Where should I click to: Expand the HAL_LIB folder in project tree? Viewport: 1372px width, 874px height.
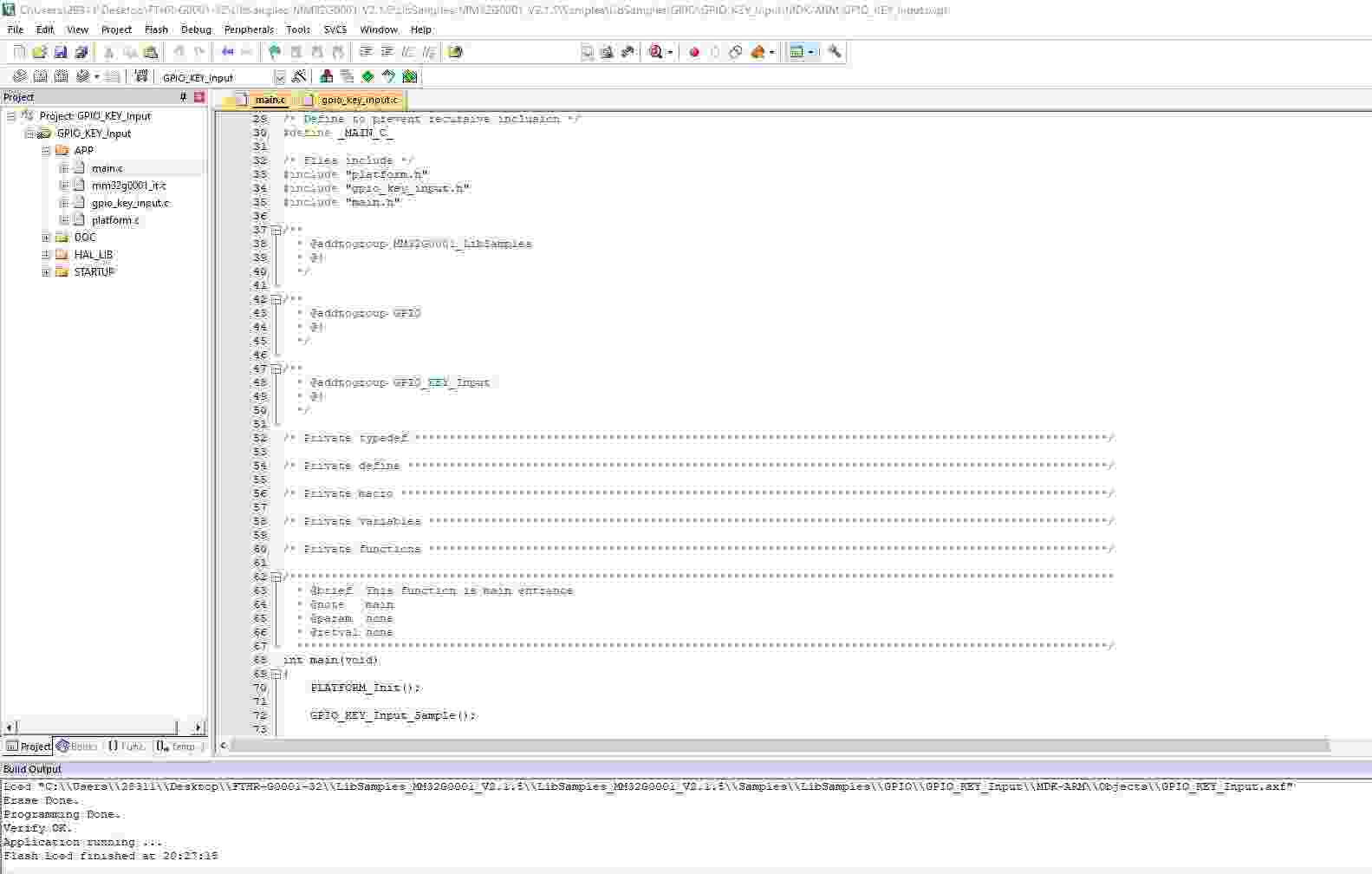46,255
